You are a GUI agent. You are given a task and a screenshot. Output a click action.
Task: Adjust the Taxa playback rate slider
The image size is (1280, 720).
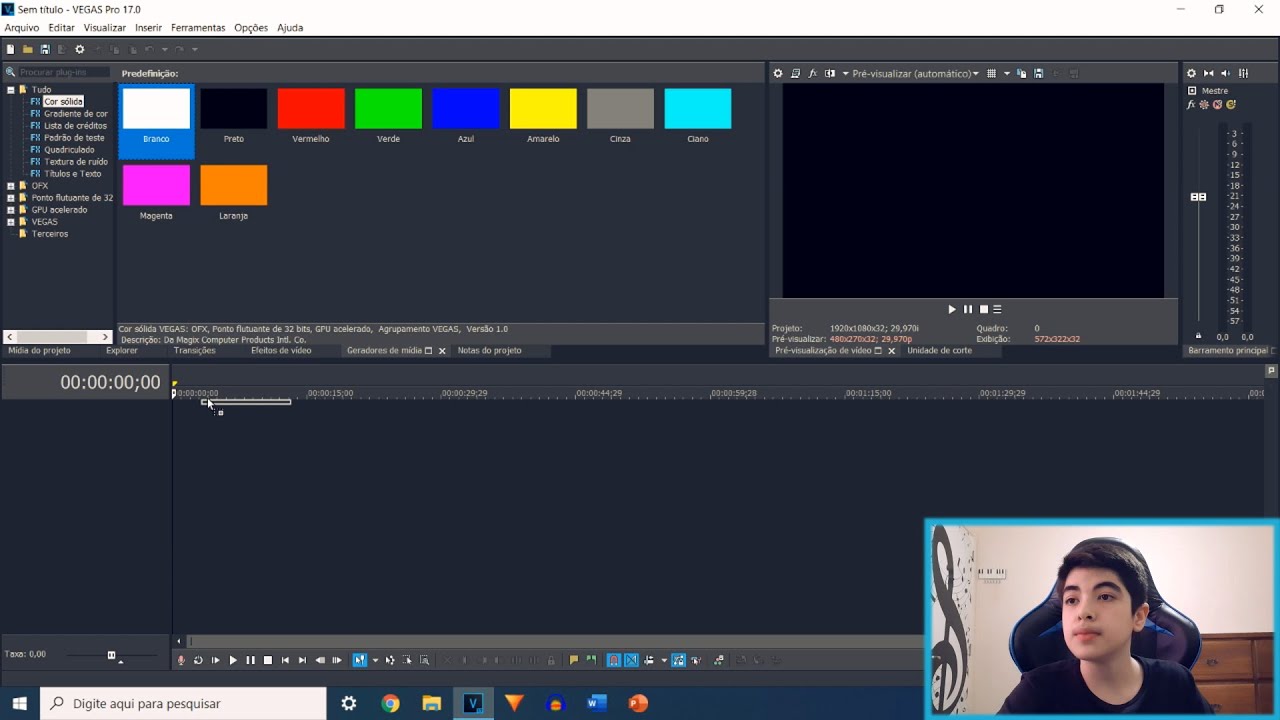pos(111,655)
